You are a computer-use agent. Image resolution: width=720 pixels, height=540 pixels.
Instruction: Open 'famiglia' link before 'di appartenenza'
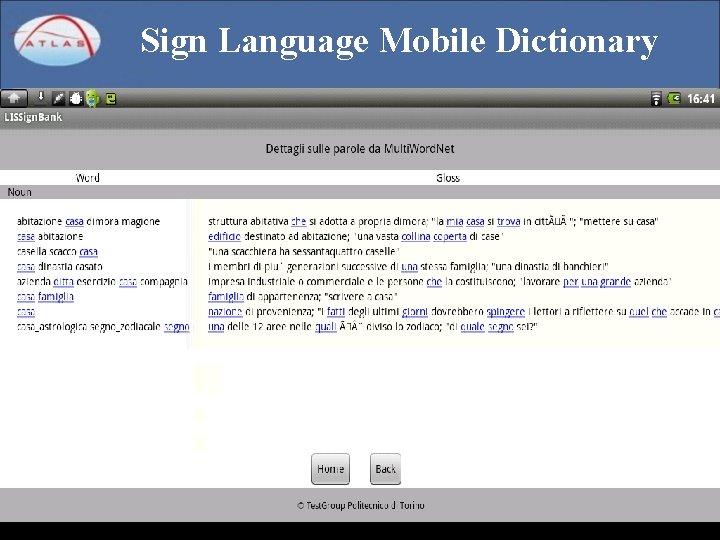(x=226, y=297)
